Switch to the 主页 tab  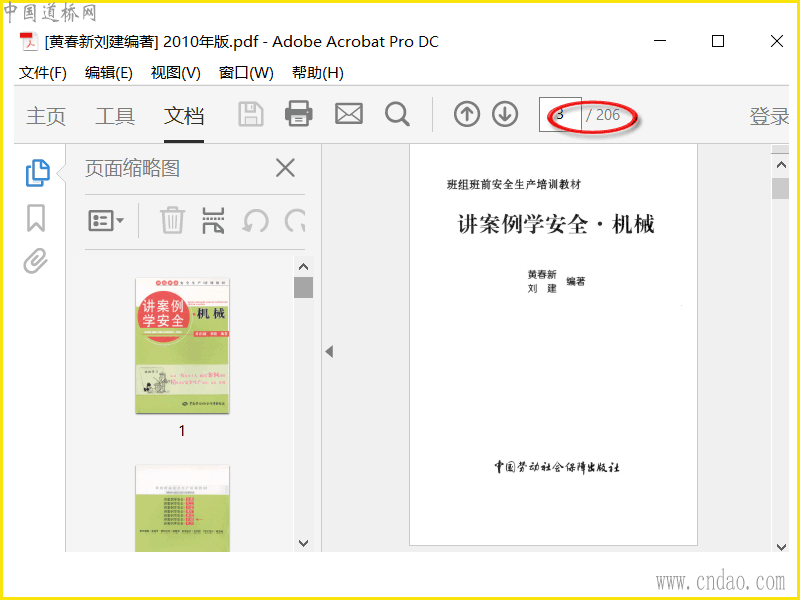(46, 116)
